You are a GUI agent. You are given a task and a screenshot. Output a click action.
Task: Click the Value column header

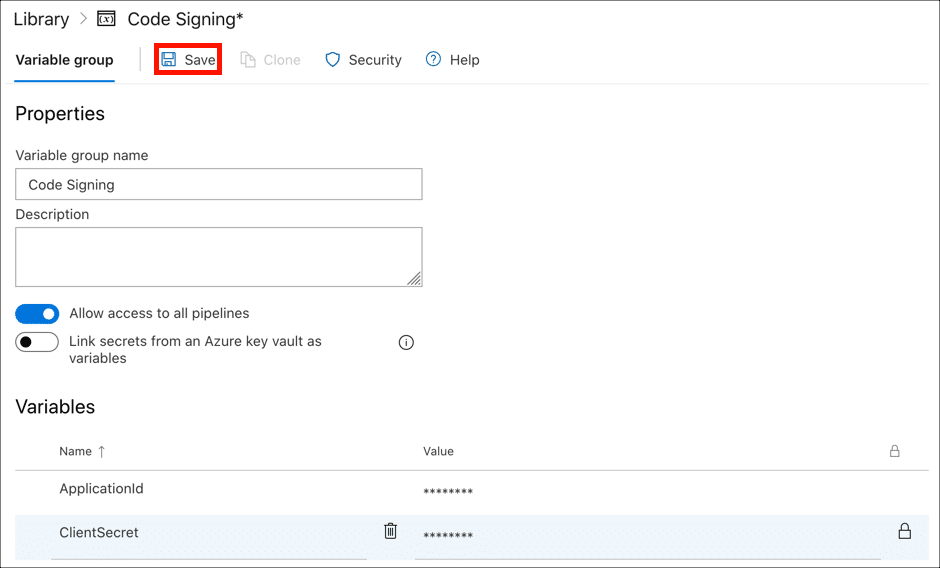[x=438, y=451]
